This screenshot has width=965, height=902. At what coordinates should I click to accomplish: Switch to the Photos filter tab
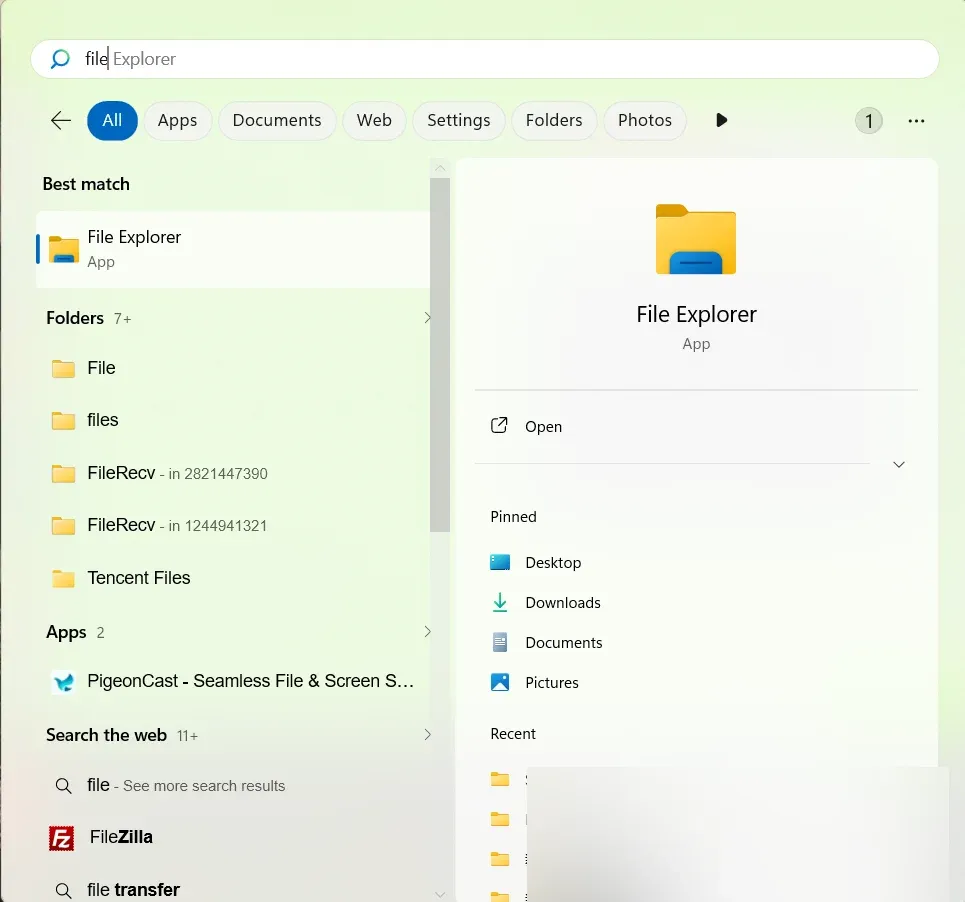click(645, 121)
